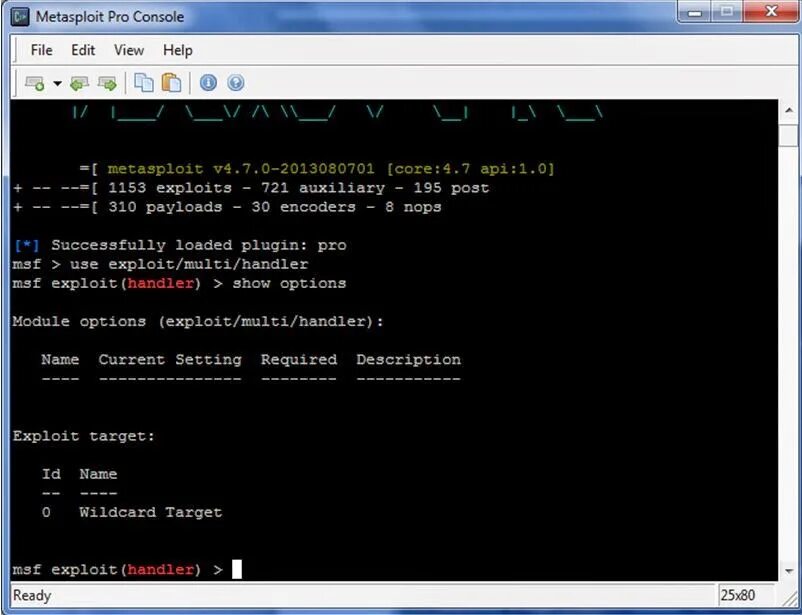Screen dimensions: 802x615
Task: Click the 'Wildcard Target' entry
Action: point(151,512)
